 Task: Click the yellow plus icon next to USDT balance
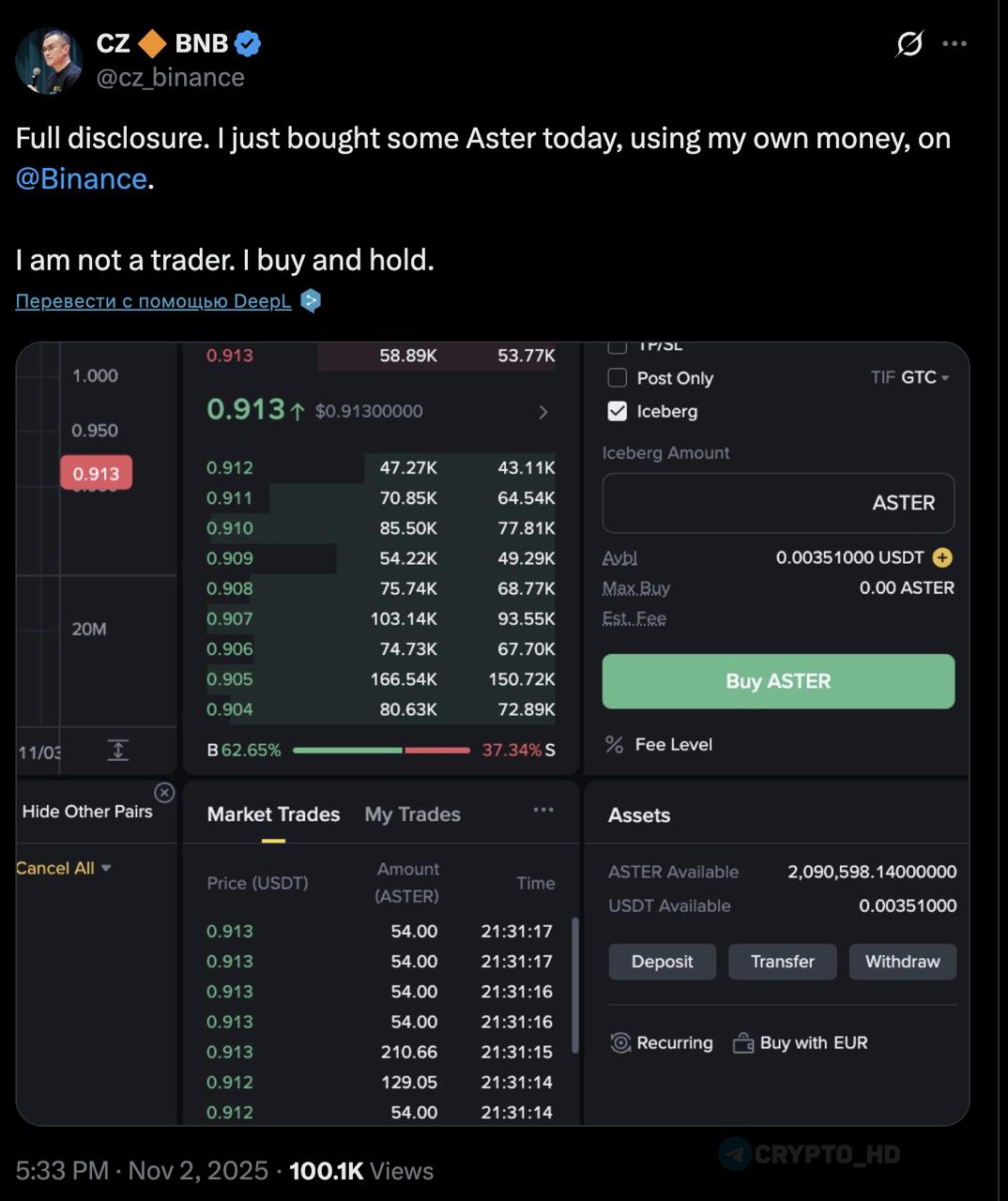(942, 557)
